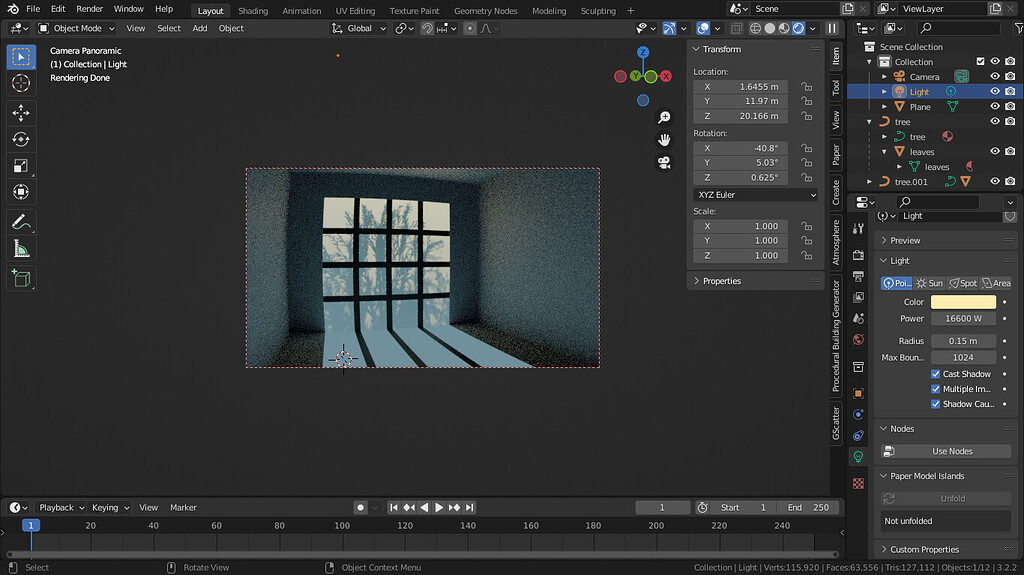Image resolution: width=1024 pixels, height=575 pixels.
Task: Switch to rendered viewport shading
Action: (799, 28)
